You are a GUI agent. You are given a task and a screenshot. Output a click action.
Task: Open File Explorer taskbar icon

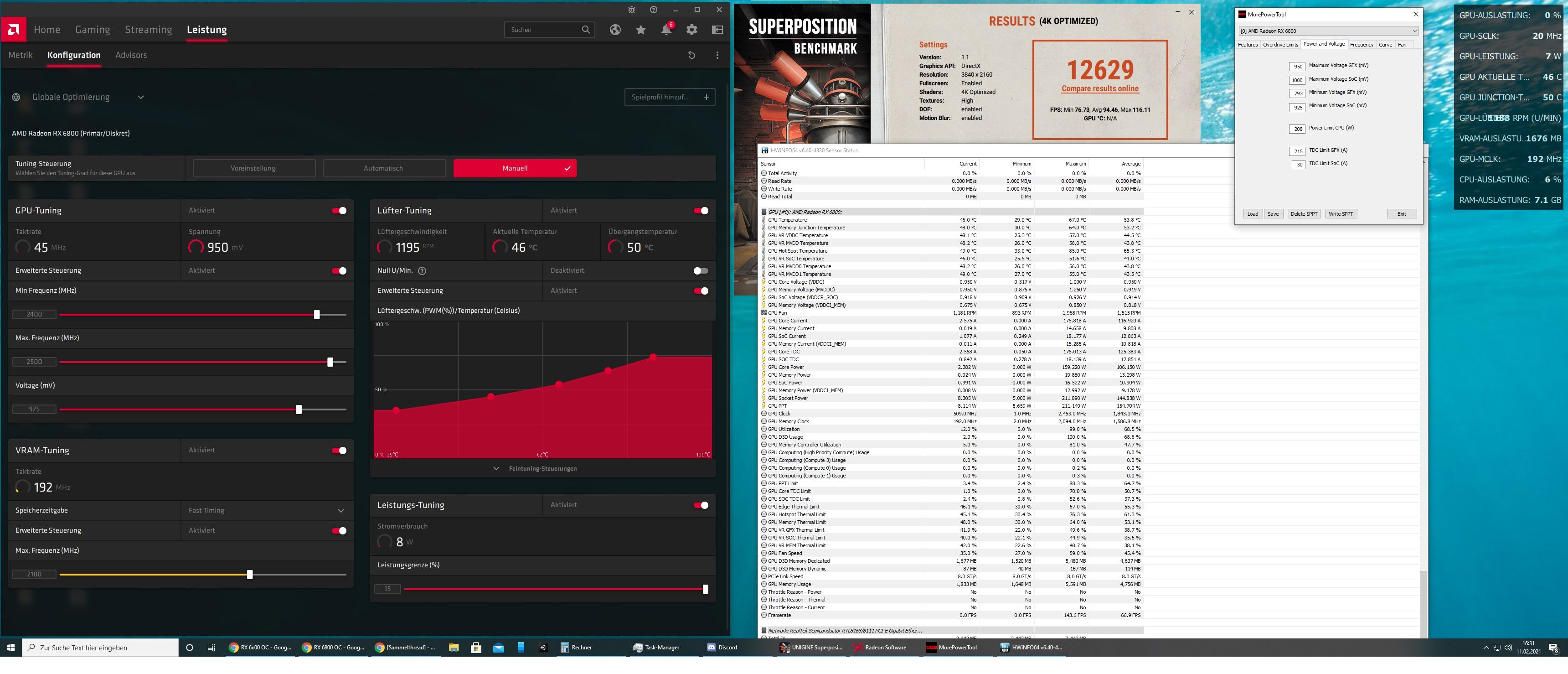click(x=454, y=647)
